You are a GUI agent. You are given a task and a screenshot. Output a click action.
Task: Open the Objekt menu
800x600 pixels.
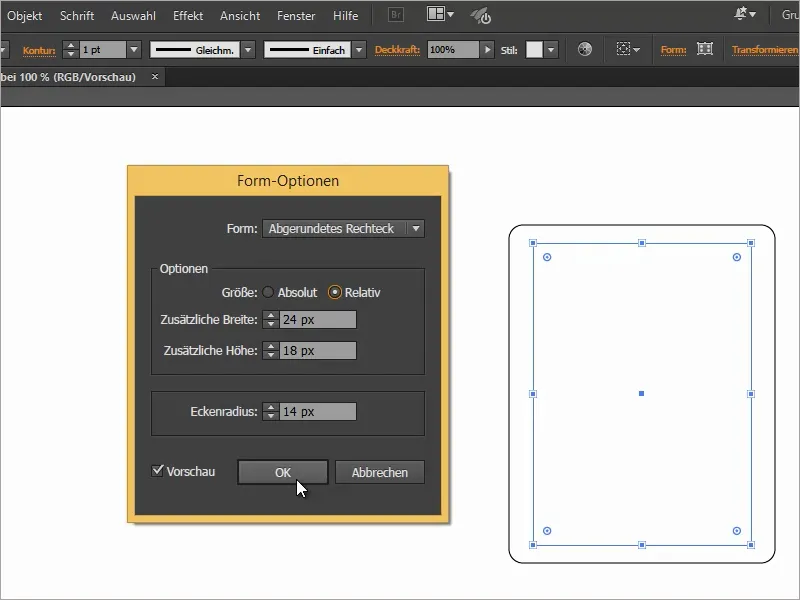click(x=24, y=16)
